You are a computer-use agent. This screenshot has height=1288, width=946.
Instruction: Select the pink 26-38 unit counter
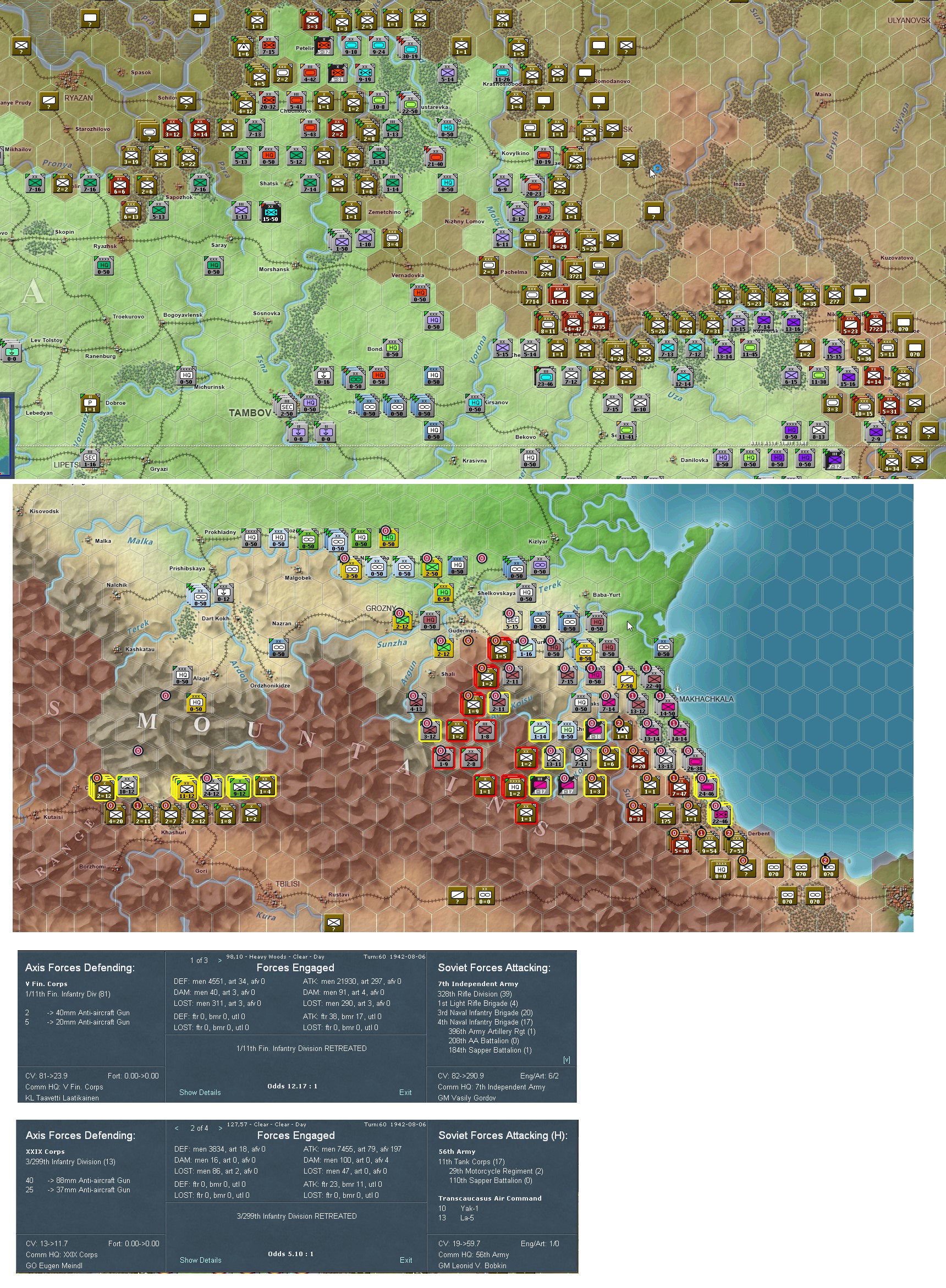(x=695, y=762)
